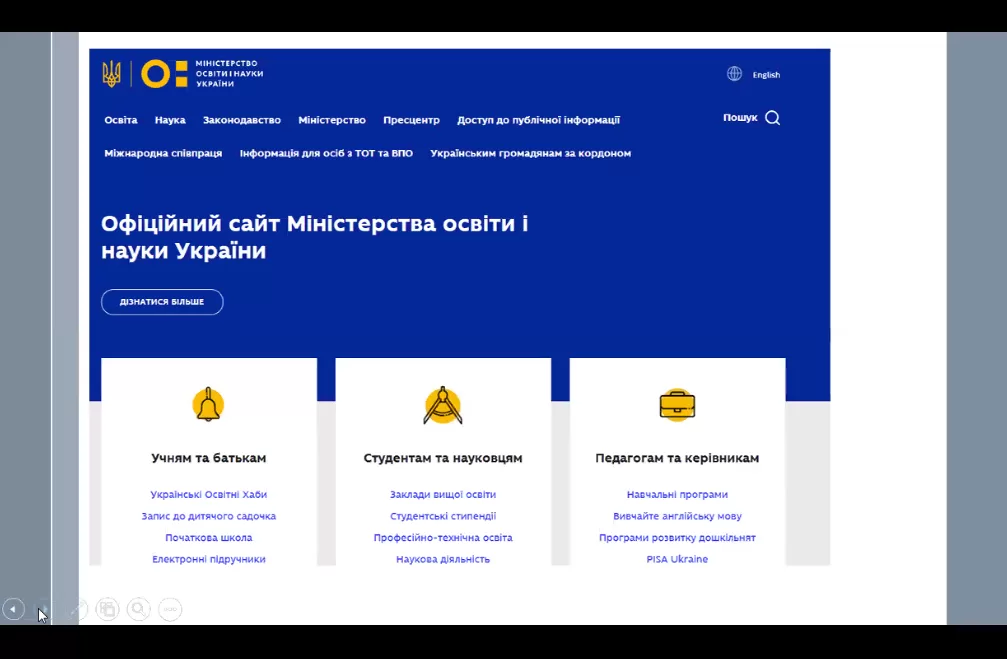Open Міжнародна співпраця navigation item
This screenshot has width=1007, height=659.
tap(163, 154)
